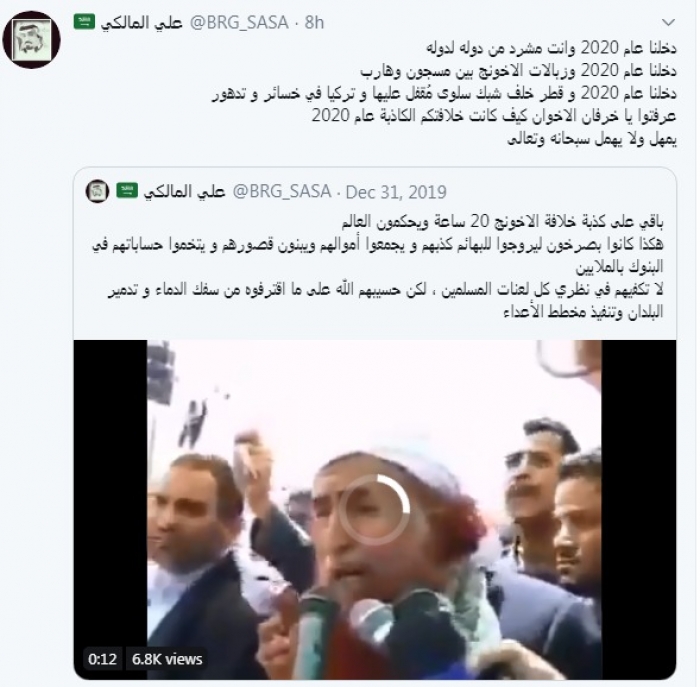
Task: Open the quoted tweet's display name علي المالكي
Action: (x=184, y=192)
